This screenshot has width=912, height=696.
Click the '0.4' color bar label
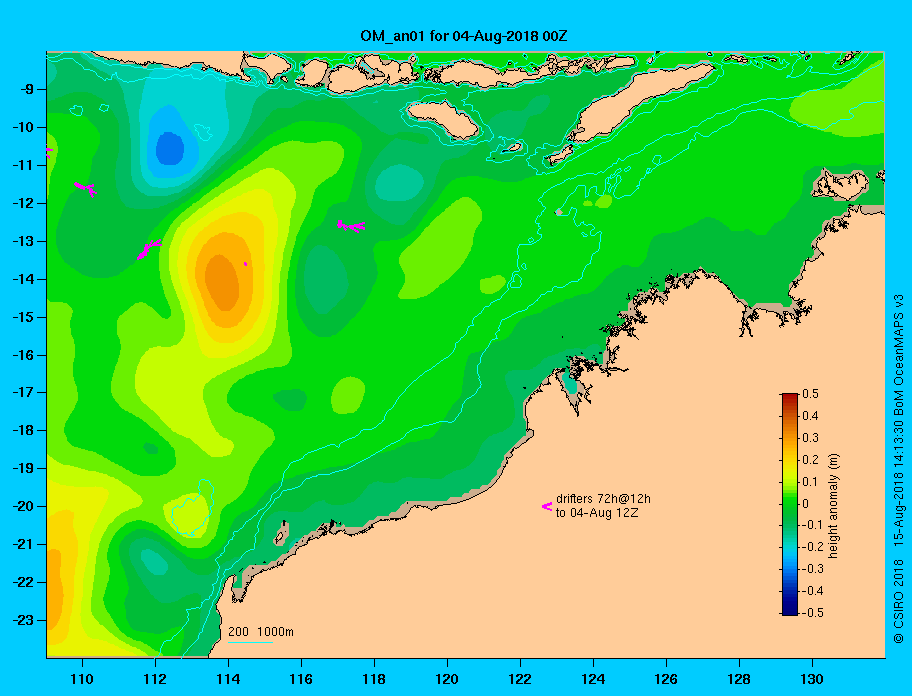pos(810,416)
